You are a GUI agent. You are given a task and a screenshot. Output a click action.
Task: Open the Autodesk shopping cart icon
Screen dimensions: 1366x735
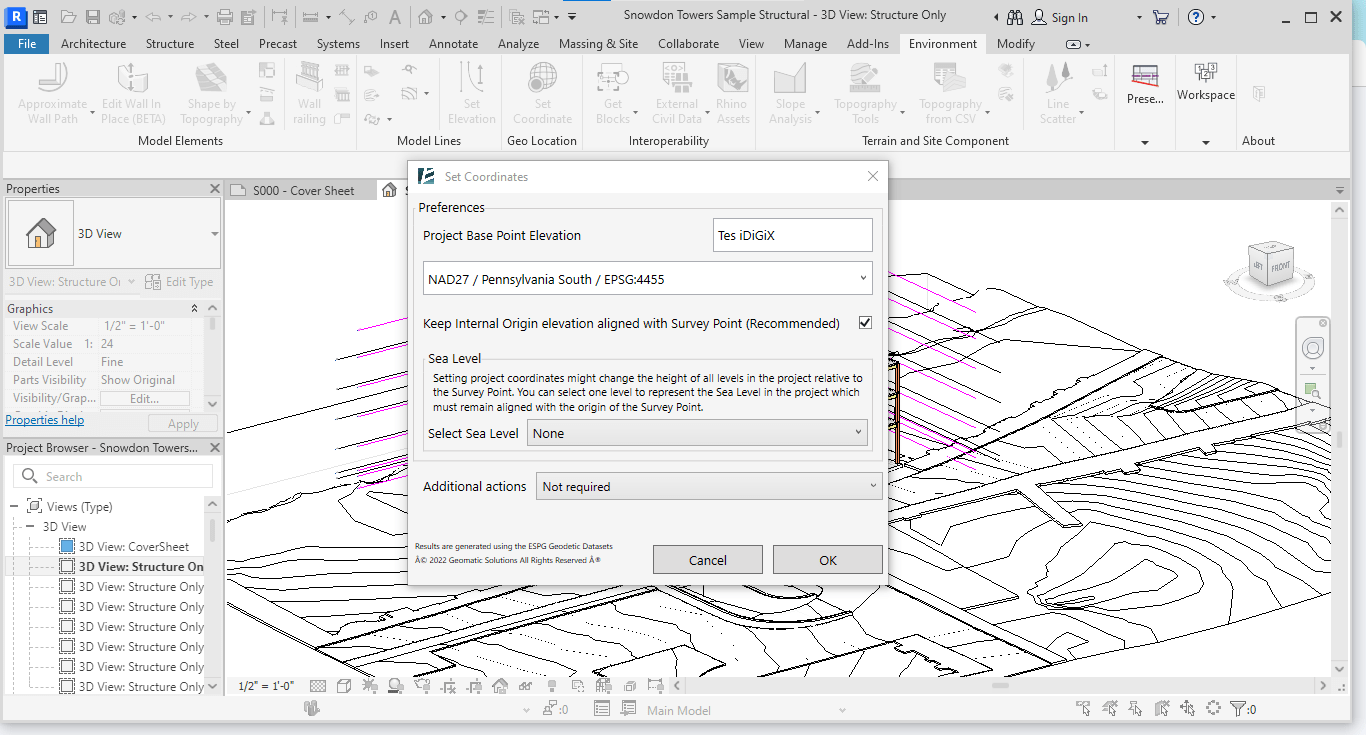(1160, 17)
